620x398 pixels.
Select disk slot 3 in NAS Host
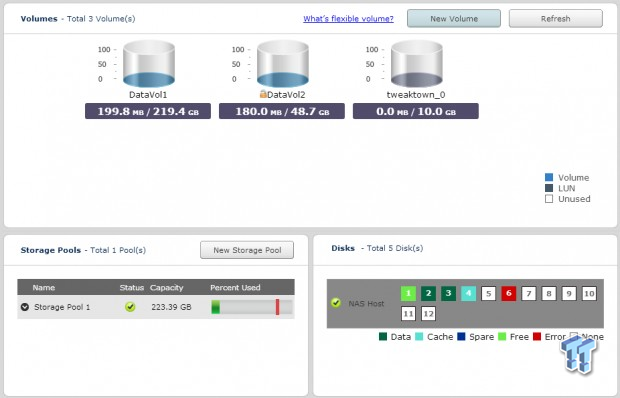pyautogui.click(x=448, y=293)
